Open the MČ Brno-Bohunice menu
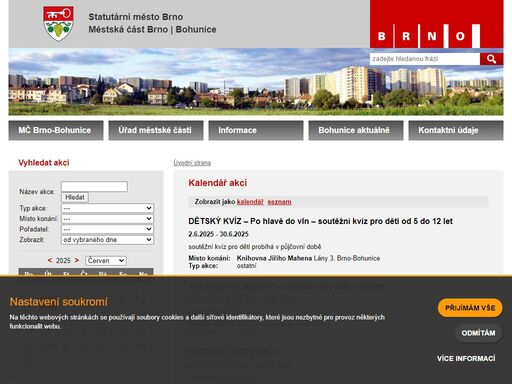This screenshot has width=512, height=384. click(x=56, y=130)
